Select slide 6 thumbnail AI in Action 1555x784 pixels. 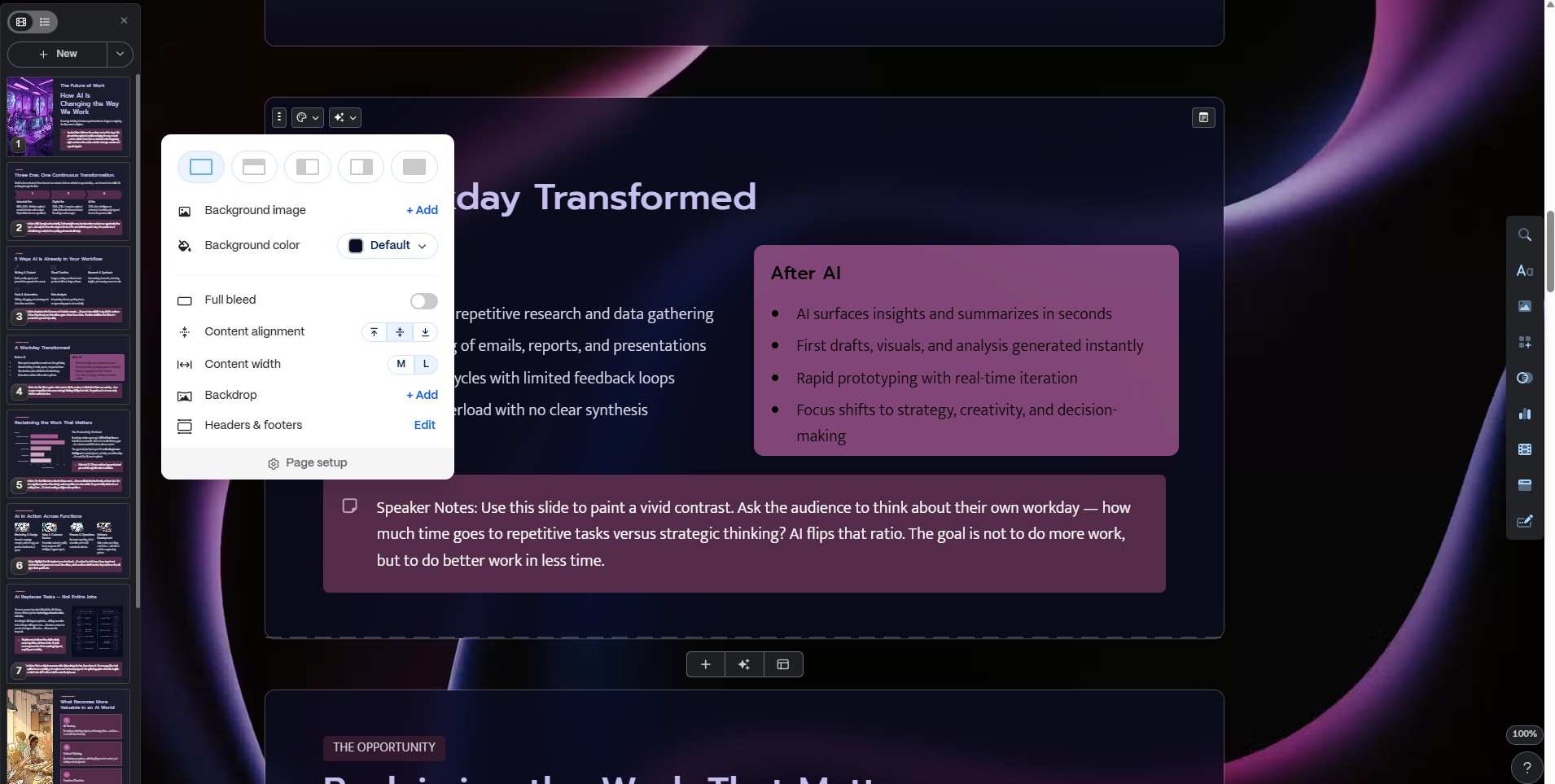[68, 541]
